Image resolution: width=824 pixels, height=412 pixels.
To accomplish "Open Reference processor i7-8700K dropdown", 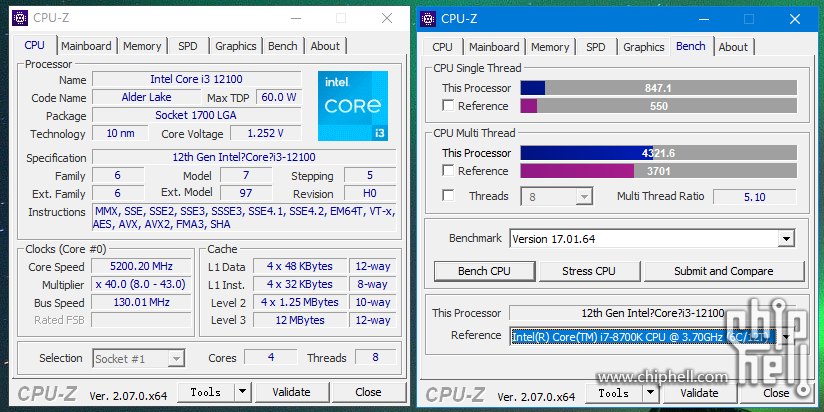I will (x=787, y=337).
